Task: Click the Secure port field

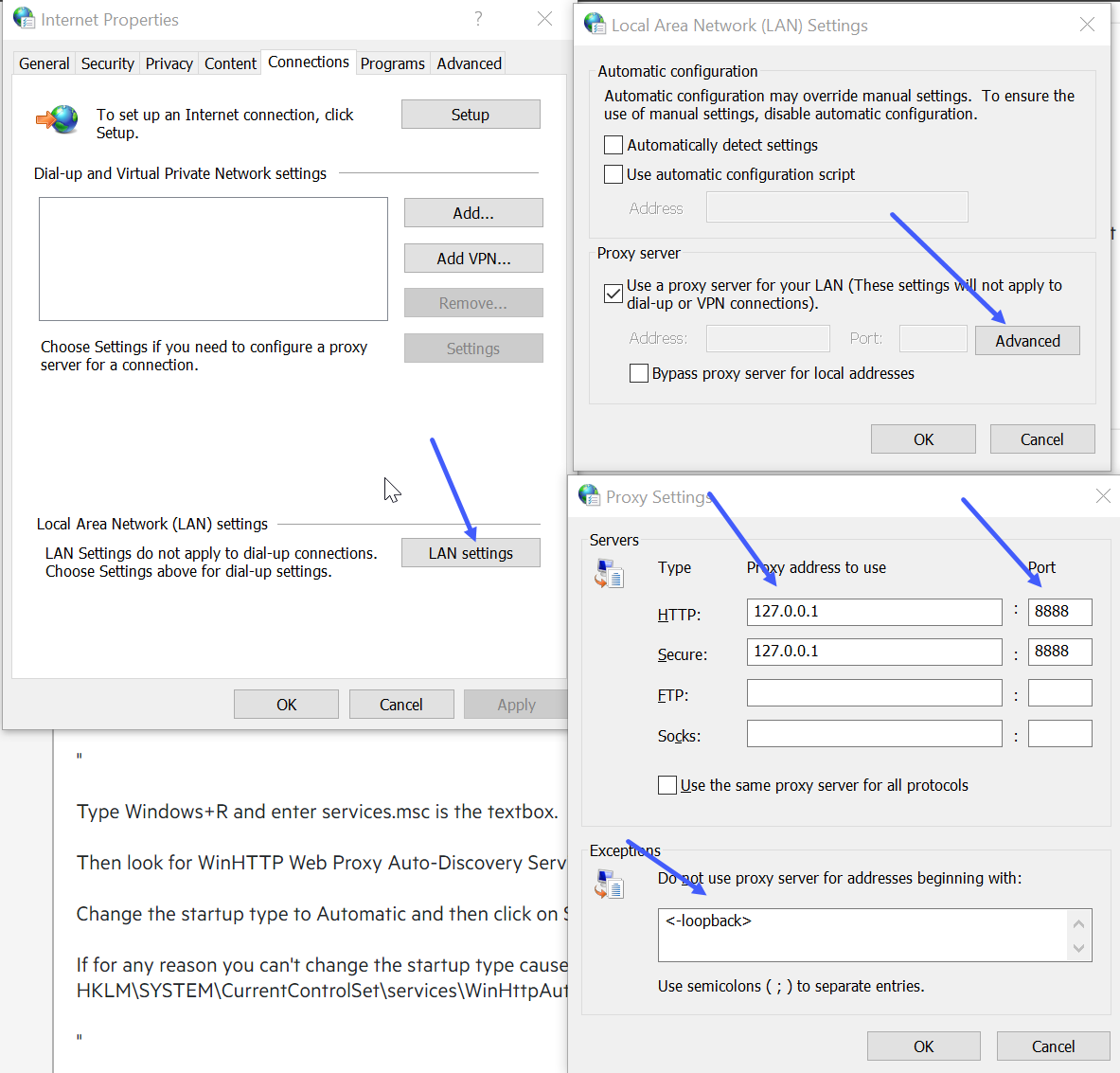Action: point(1059,652)
